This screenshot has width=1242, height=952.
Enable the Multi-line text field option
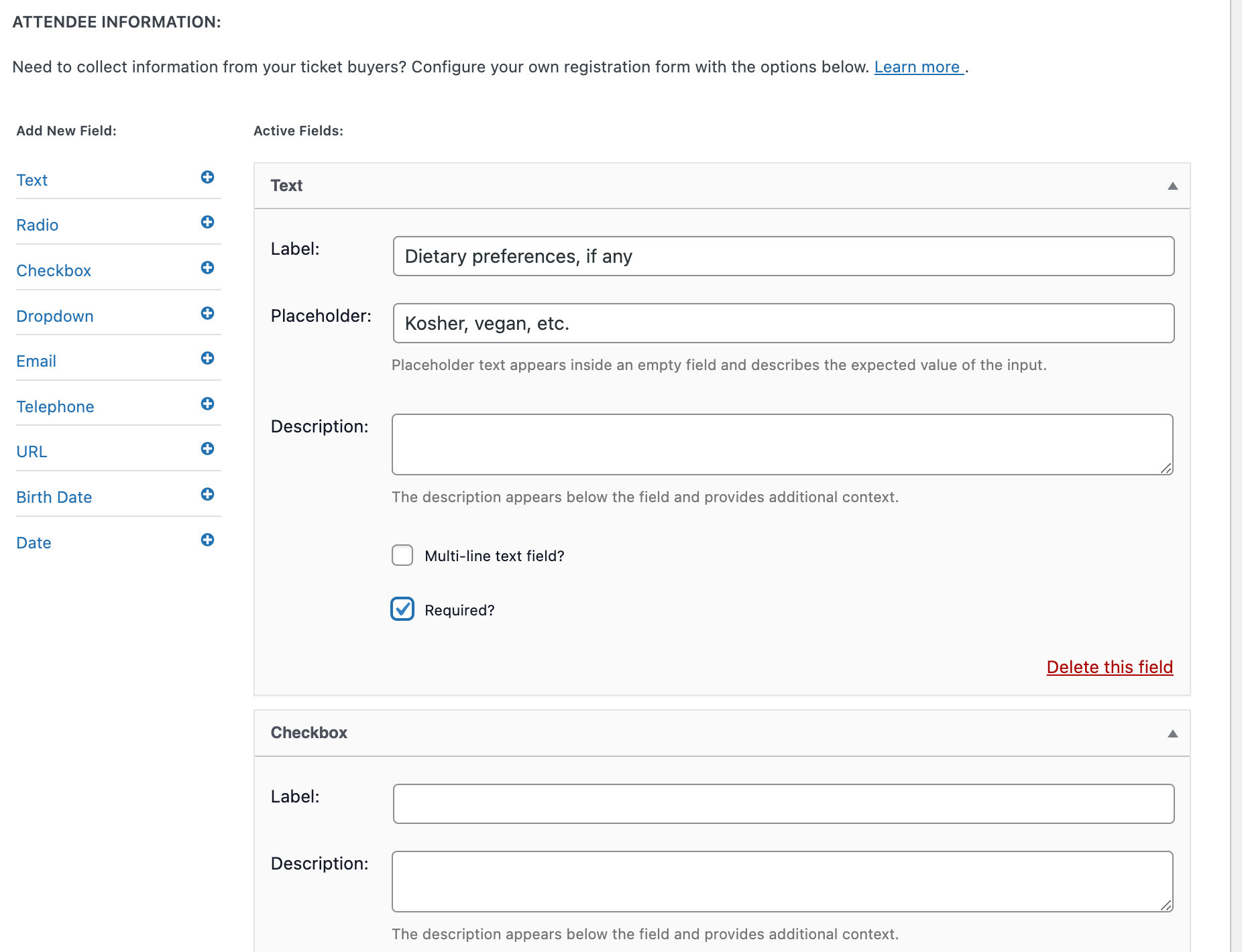pos(402,555)
